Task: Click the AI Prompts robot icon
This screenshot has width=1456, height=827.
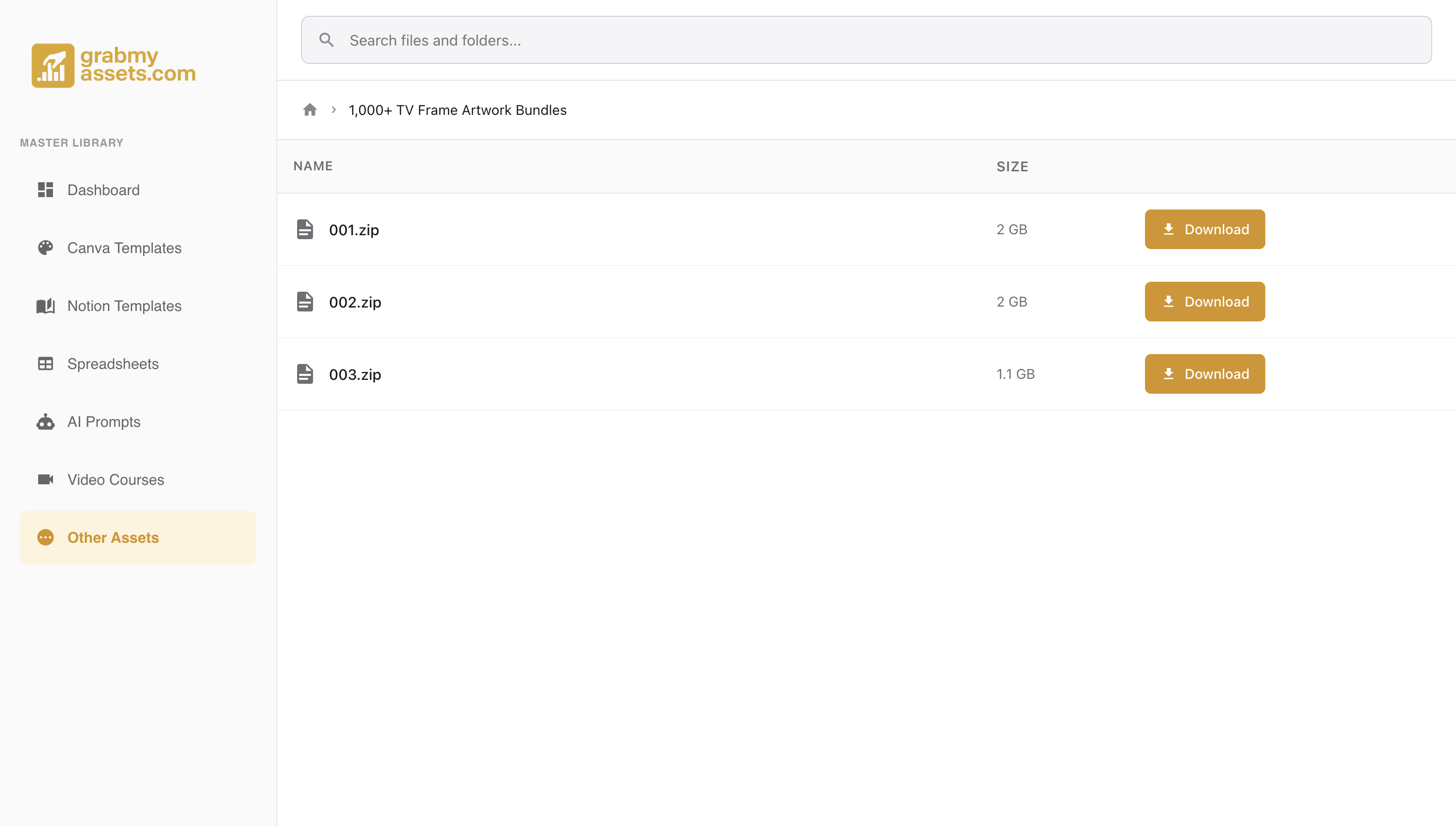Action: (46, 421)
